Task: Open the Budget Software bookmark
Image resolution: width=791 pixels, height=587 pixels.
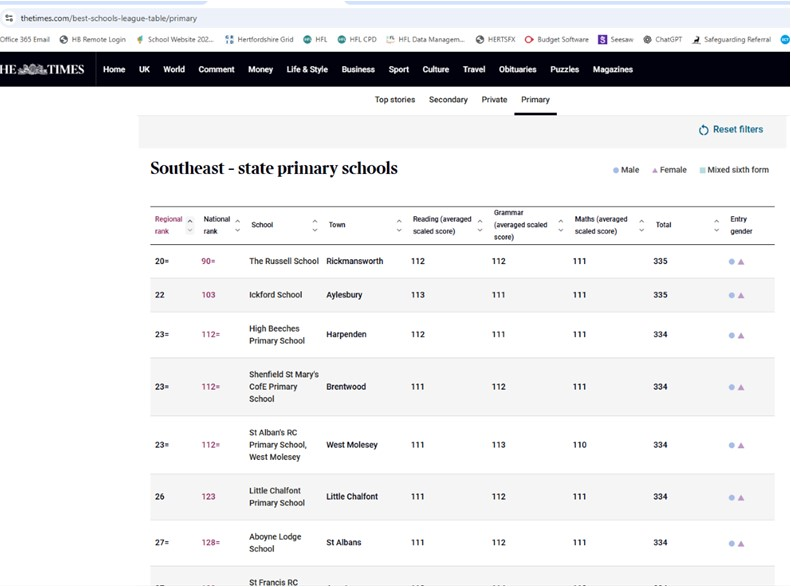Action: 557,40
